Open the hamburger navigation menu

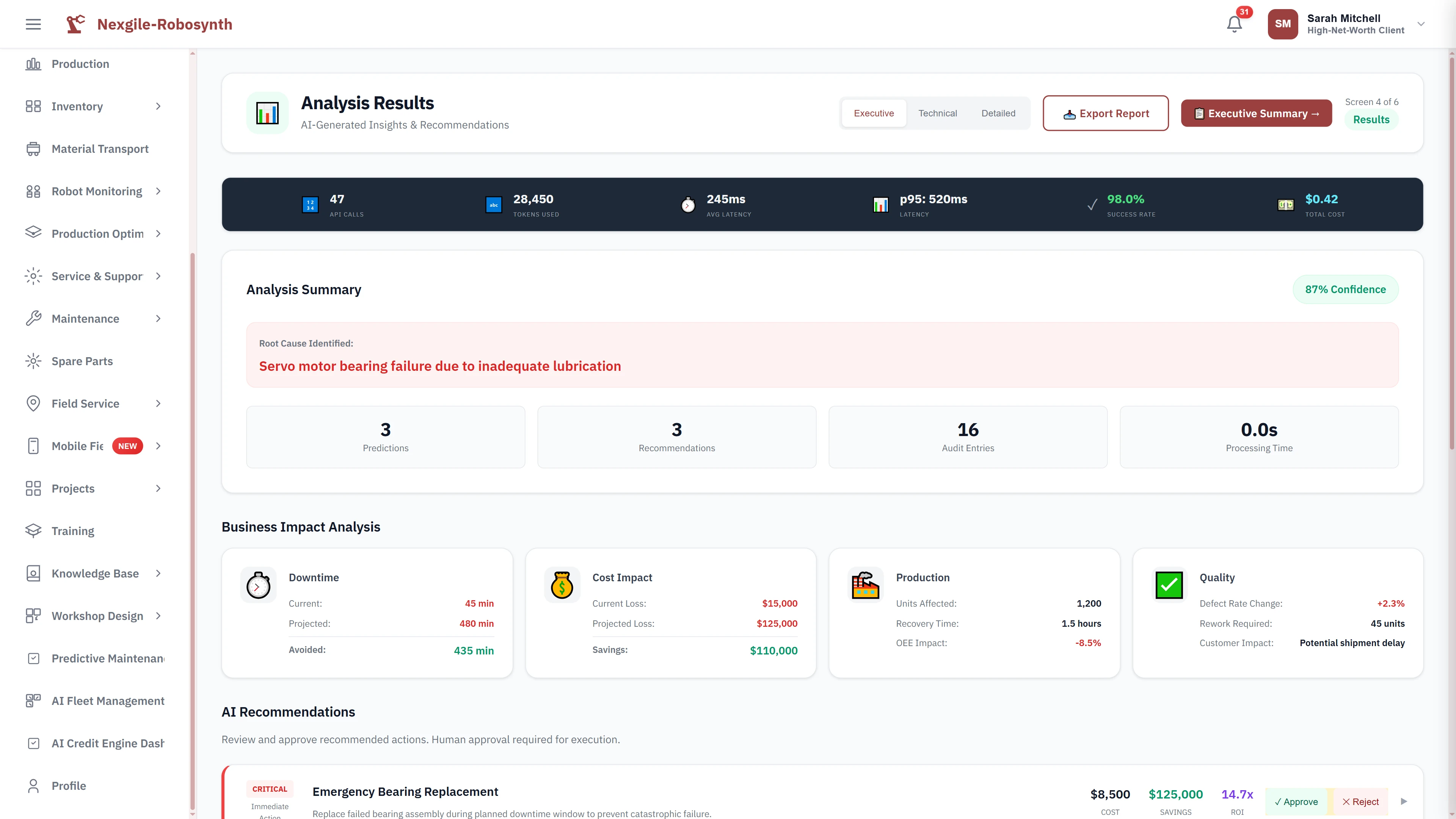[33, 24]
